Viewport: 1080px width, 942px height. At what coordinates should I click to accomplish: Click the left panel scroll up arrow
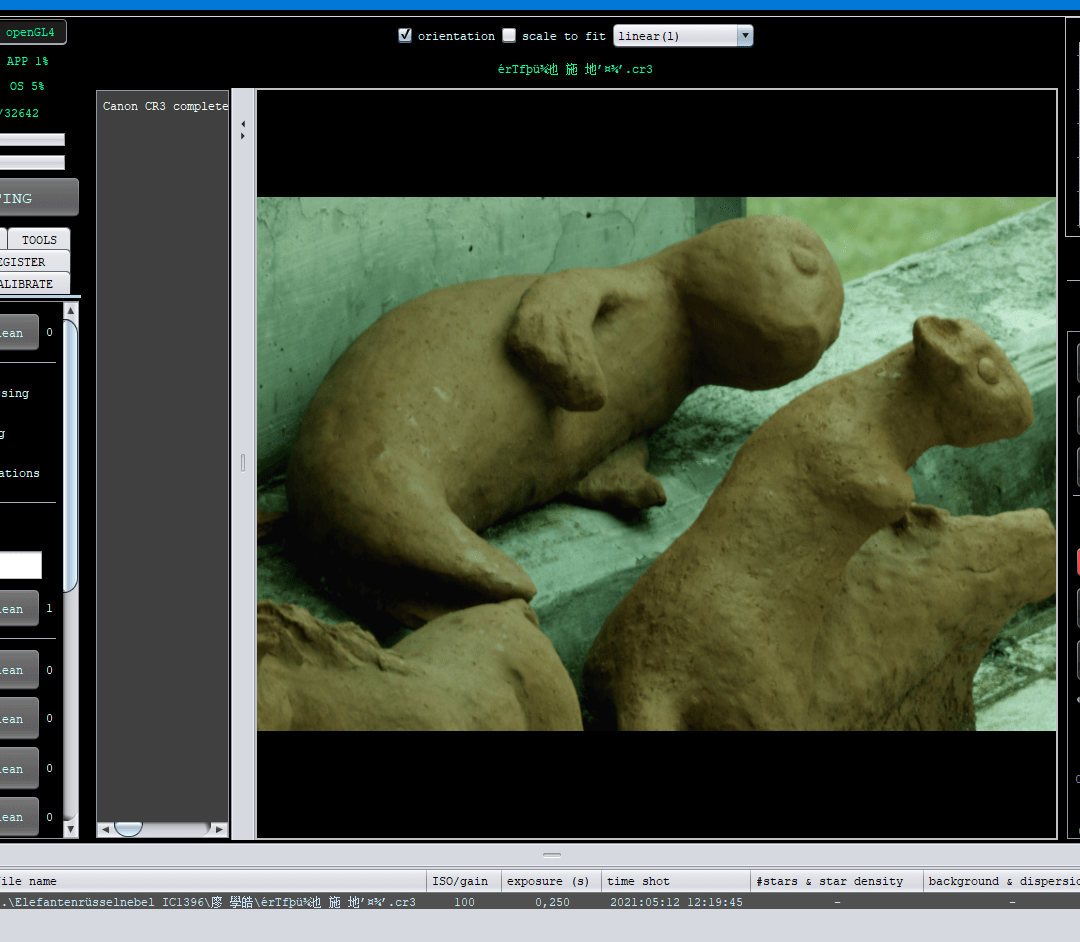coord(70,311)
